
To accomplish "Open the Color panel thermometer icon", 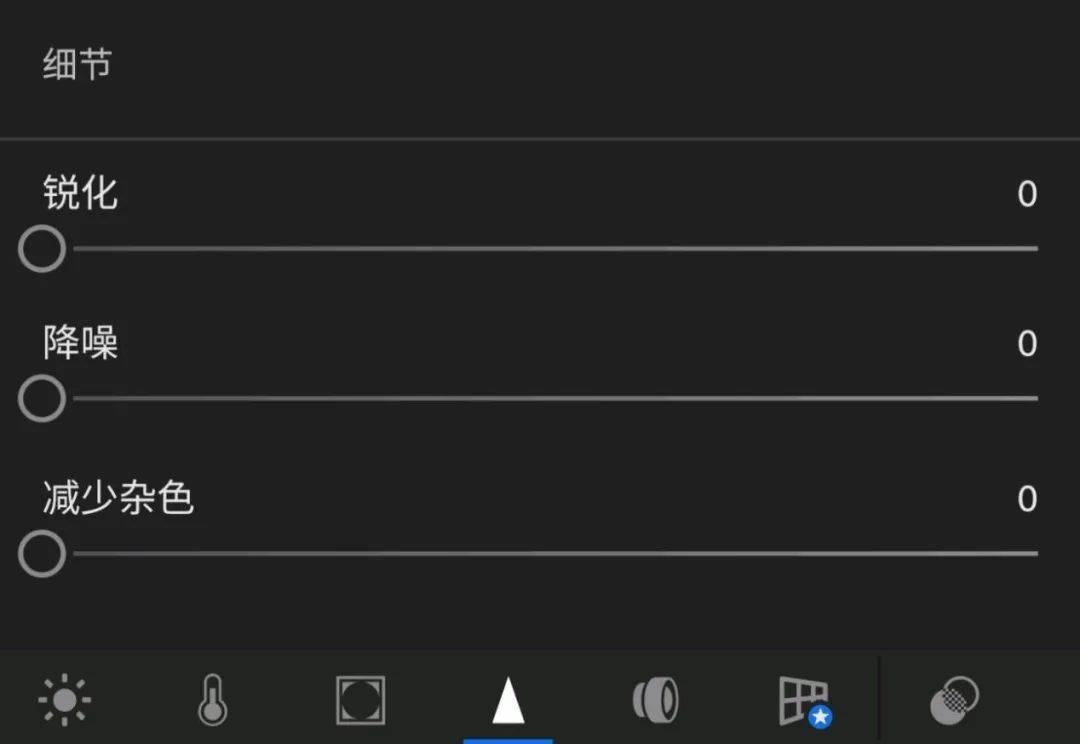I will [212, 700].
